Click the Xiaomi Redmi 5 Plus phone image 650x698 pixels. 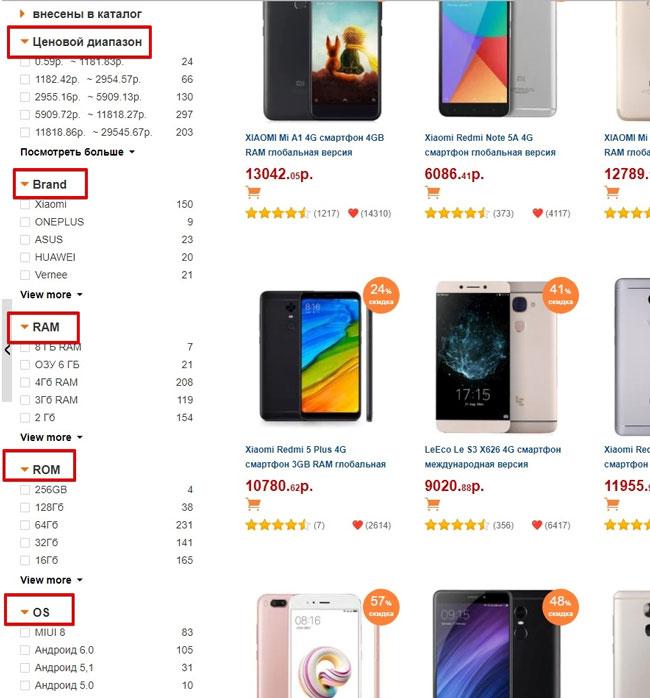click(314, 355)
